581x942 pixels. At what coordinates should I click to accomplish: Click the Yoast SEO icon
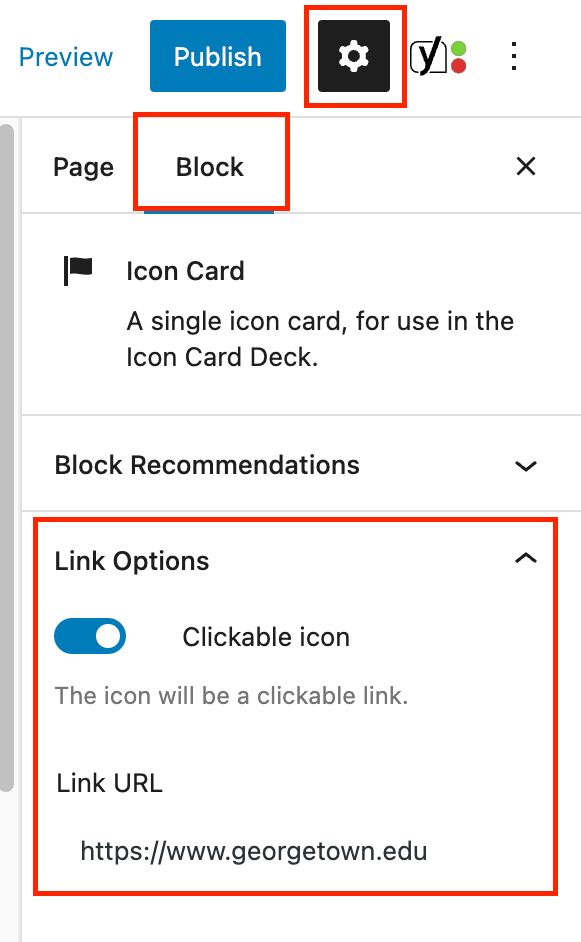coord(432,56)
